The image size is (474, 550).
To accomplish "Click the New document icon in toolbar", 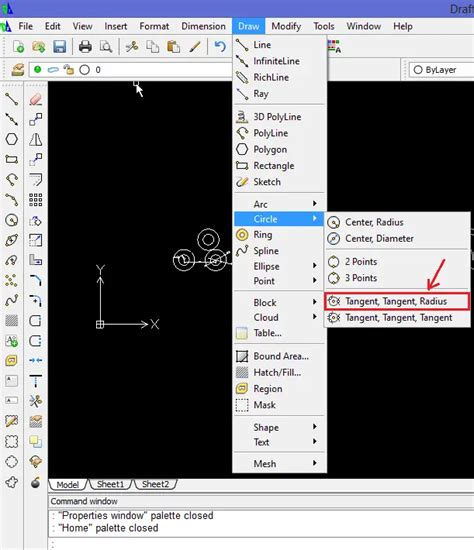I will point(18,46).
